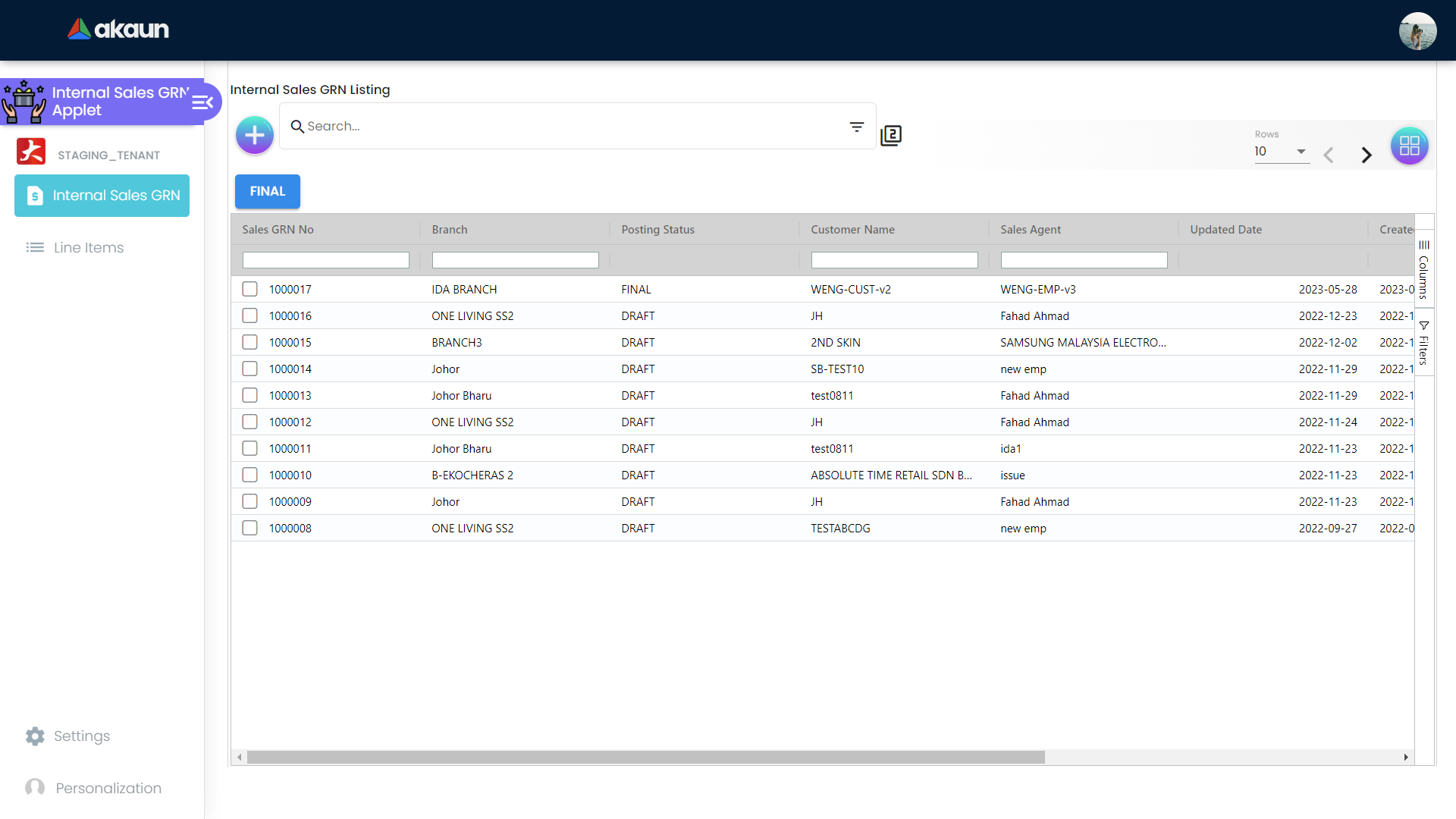Open Personalization link in sidebar
The image size is (1456, 819).
click(108, 788)
